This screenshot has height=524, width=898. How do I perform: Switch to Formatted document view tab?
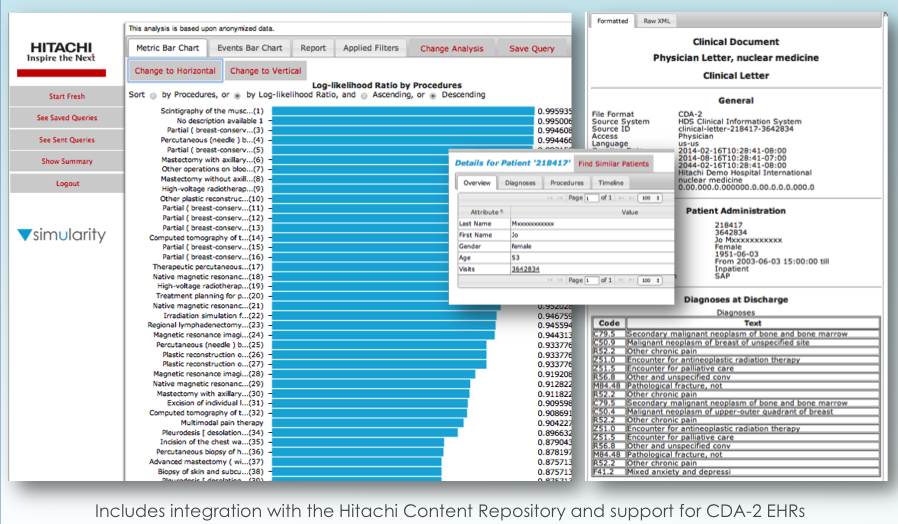tap(612, 21)
